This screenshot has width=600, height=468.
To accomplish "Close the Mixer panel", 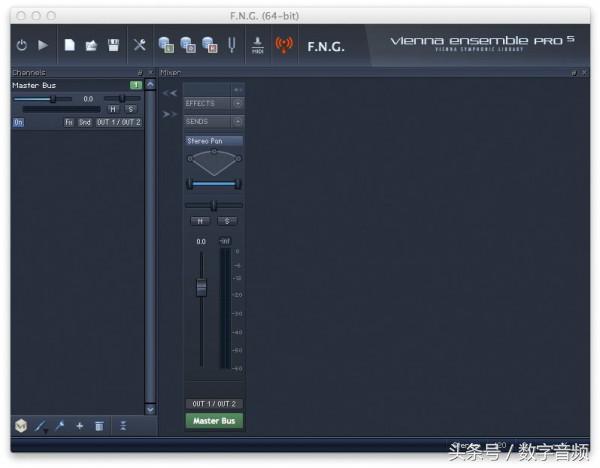I will pos(584,72).
